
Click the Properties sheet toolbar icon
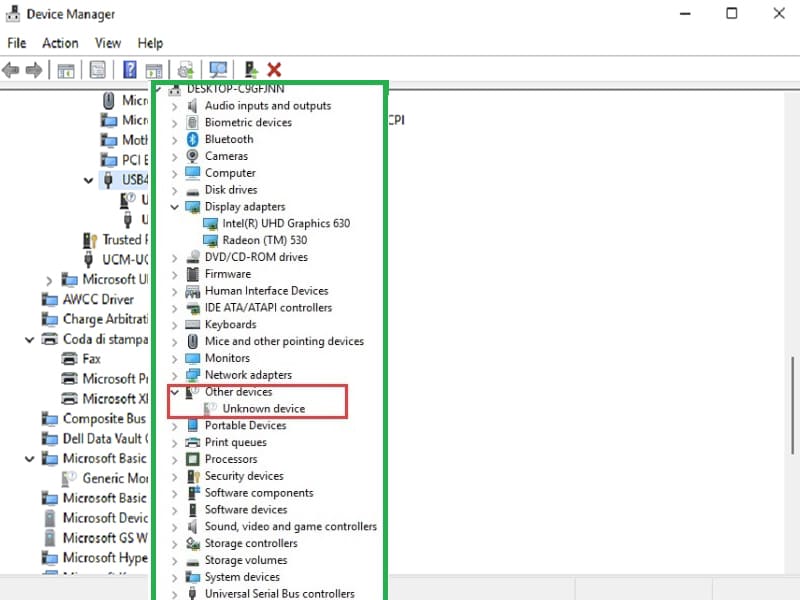97,69
